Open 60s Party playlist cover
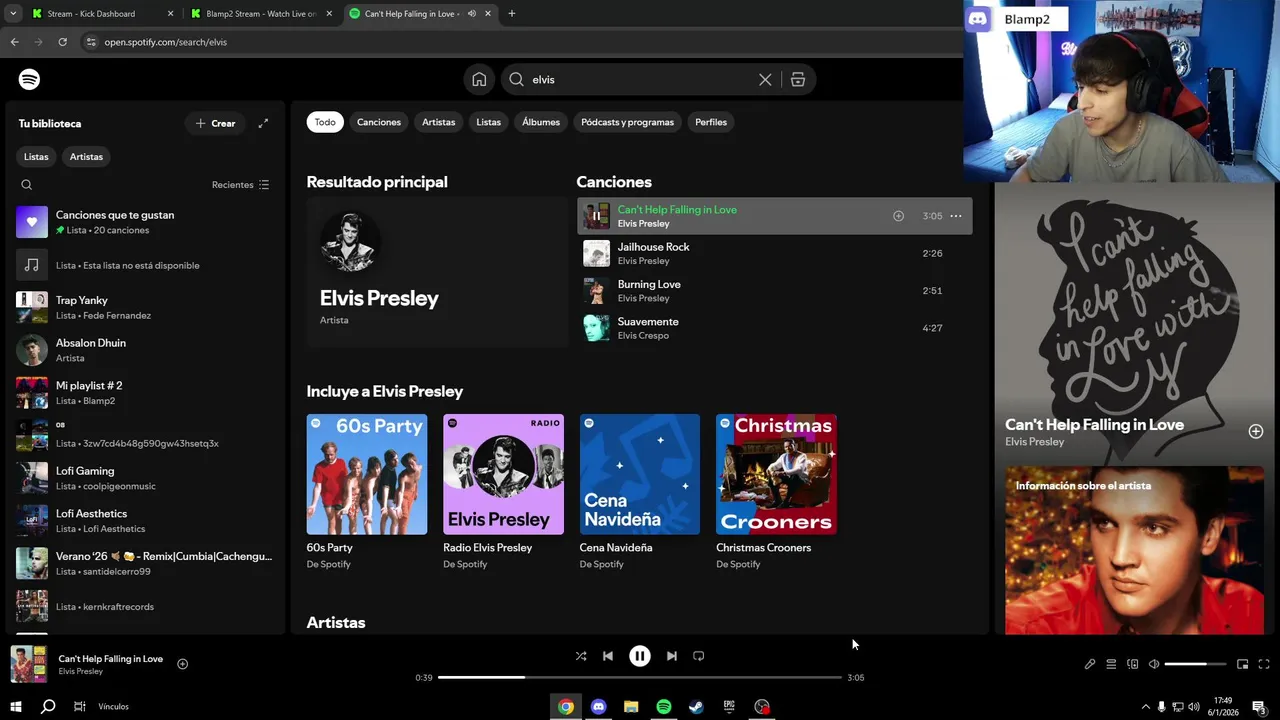The height and width of the screenshot is (720, 1280). pyautogui.click(x=367, y=474)
